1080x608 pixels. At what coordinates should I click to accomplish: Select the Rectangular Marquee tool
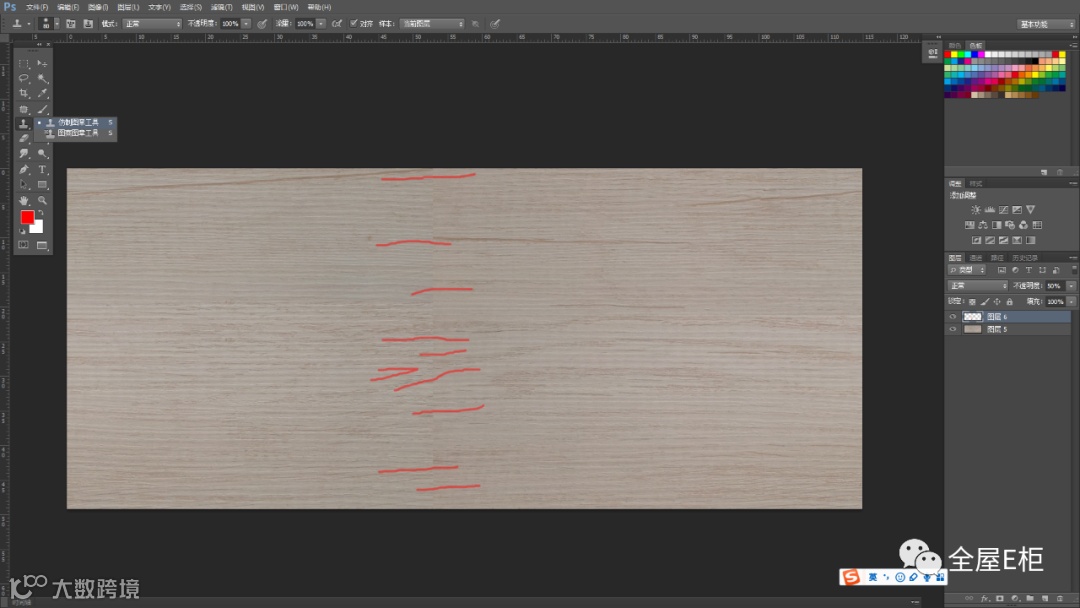click(x=23, y=63)
